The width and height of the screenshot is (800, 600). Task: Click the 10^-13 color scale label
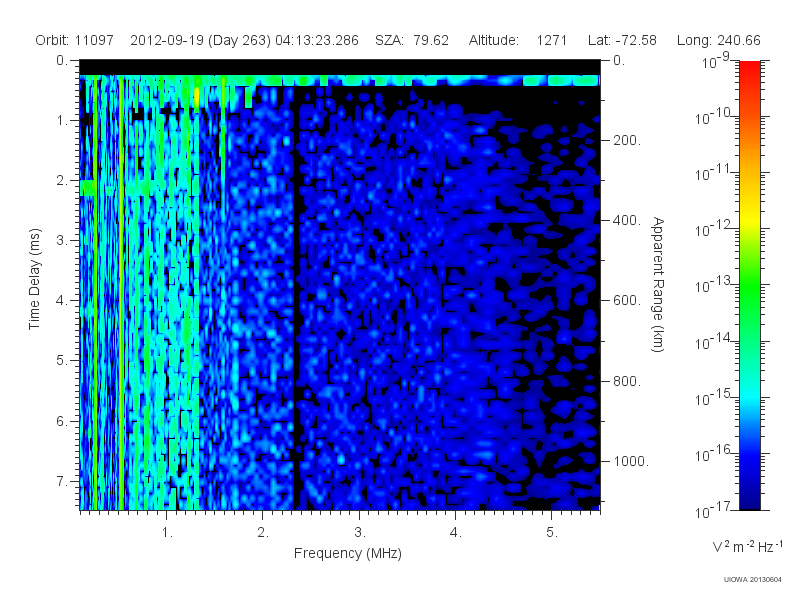coord(713,285)
